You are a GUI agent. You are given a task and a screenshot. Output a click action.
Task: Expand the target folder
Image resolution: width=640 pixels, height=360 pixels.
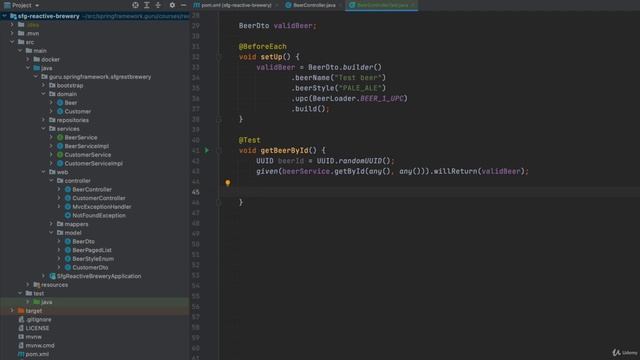12,311
